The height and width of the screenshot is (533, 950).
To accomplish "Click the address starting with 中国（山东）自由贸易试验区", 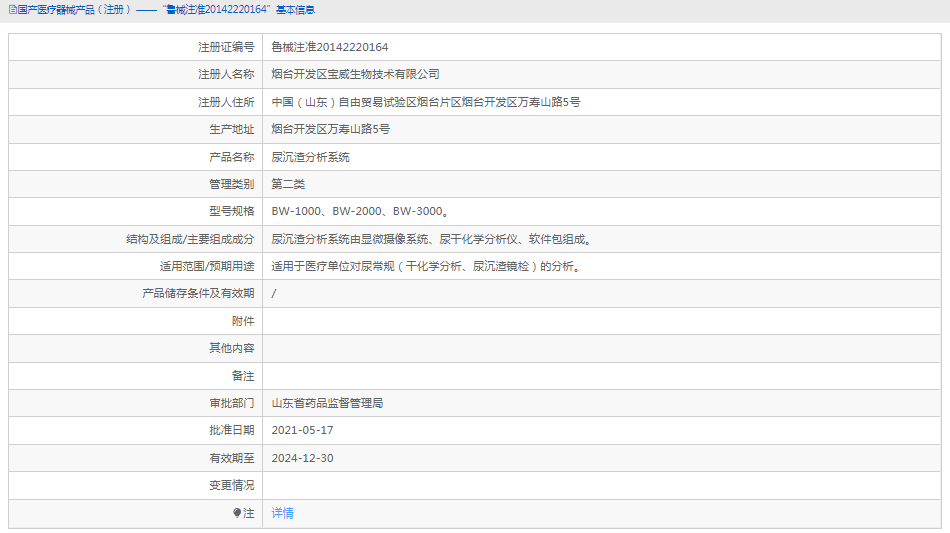I will point(426,102).
